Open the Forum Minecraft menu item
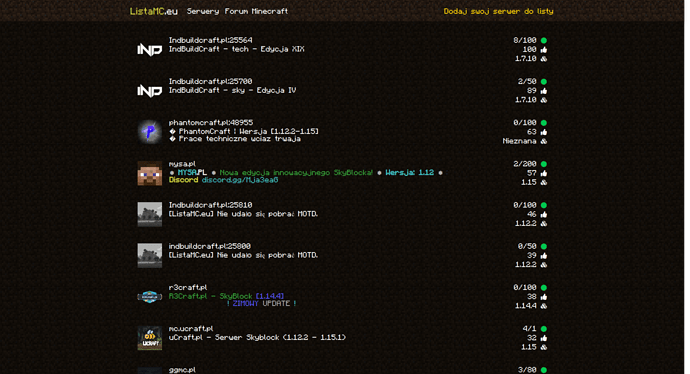This screenshot has height=374, width=690. [x=256, y=11]
